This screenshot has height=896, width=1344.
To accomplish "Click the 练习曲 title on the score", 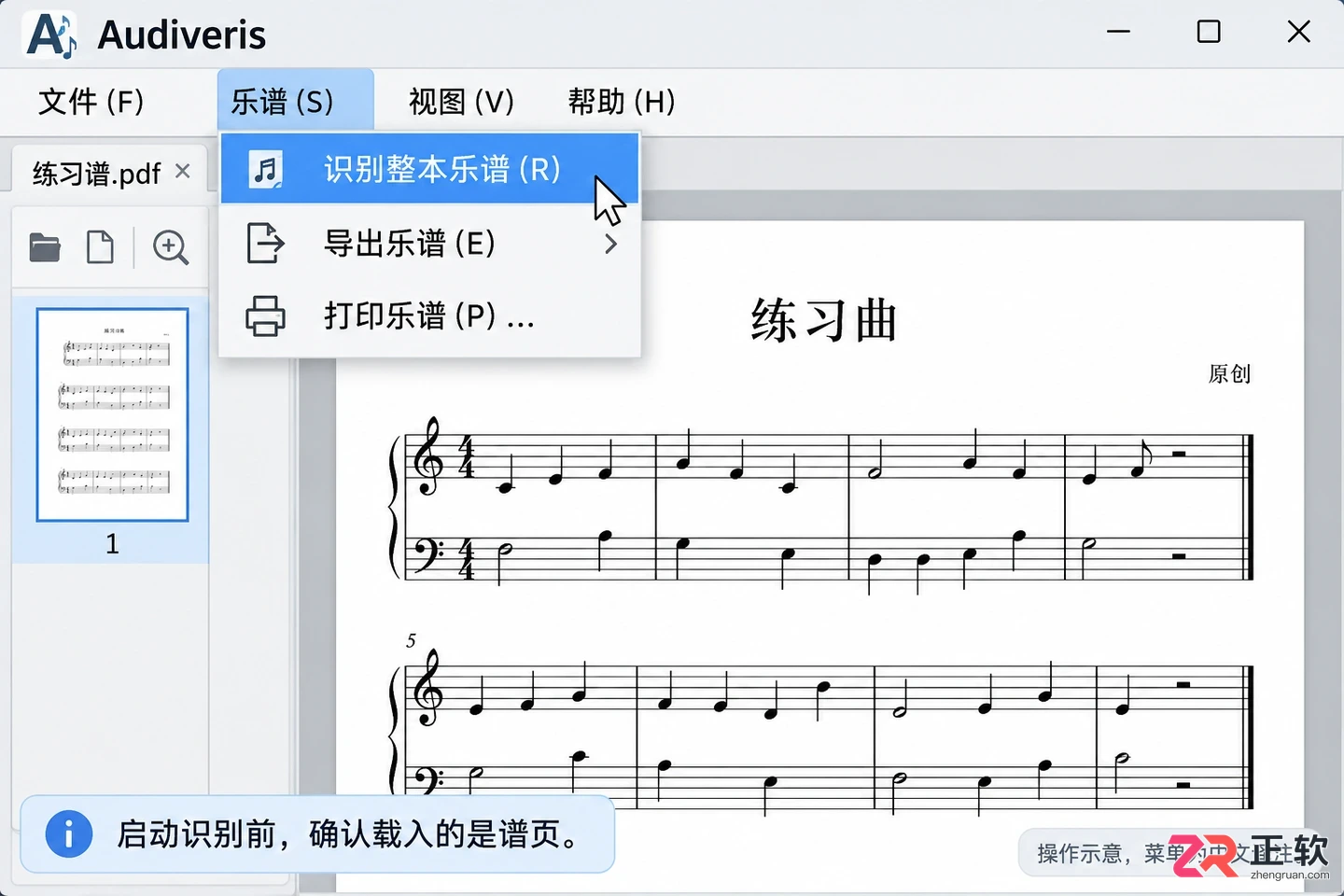I will click(x=823, y=320).
